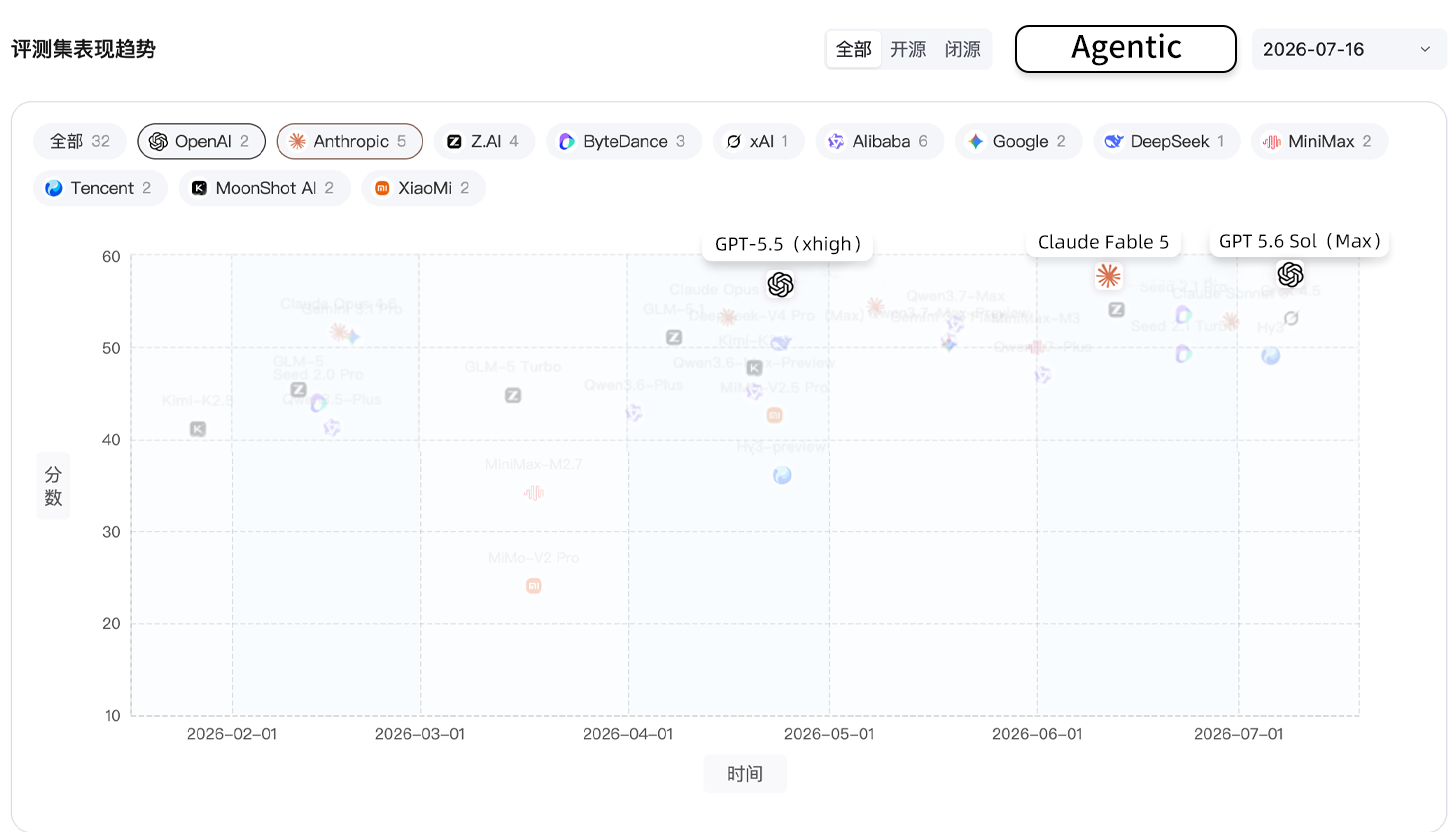Click the xAI Grok 4.5 data point marker
Viewport: 1448px width, 832px height.
(x=1291, y=318)
